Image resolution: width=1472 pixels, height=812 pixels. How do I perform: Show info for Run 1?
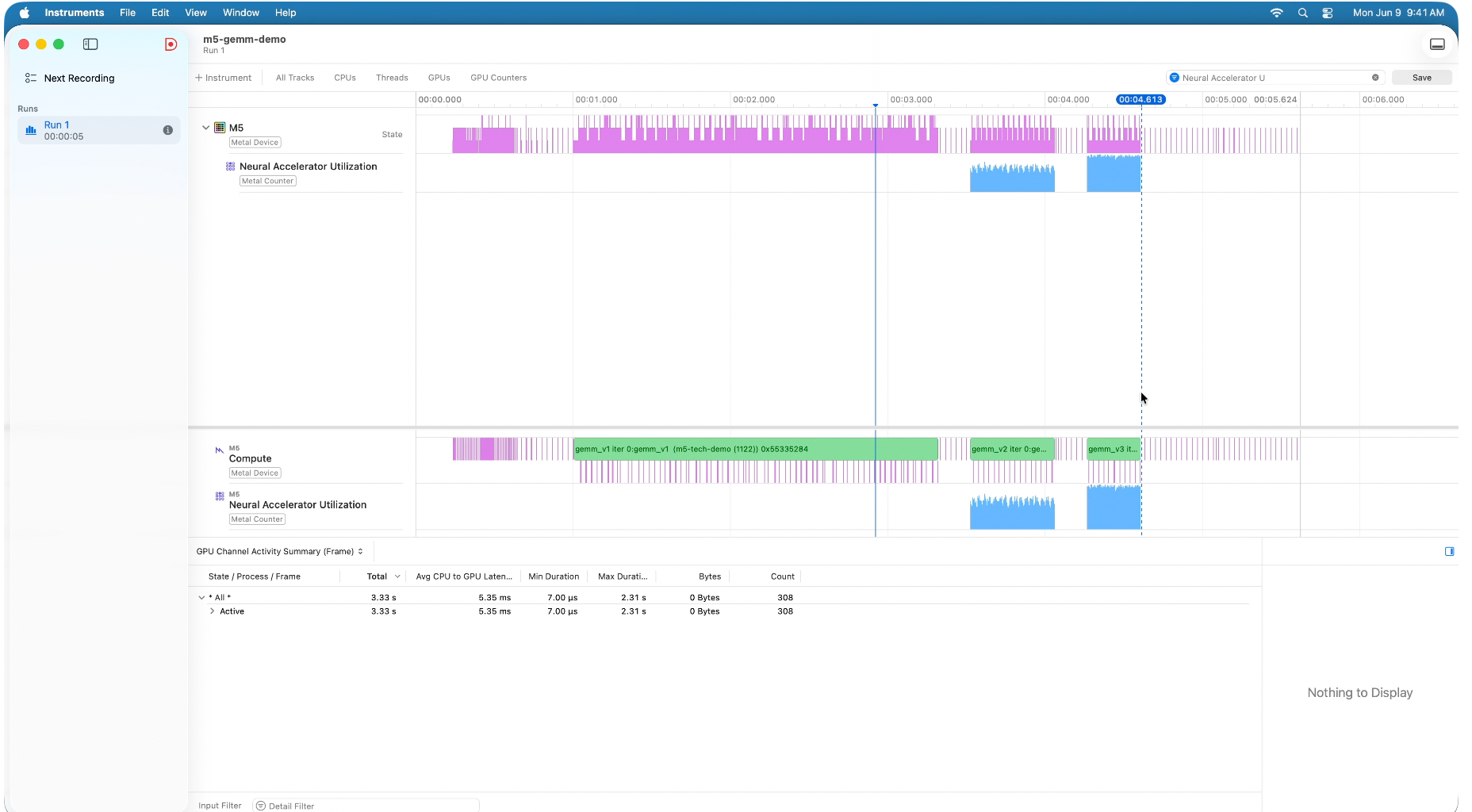tap(167, 130)
